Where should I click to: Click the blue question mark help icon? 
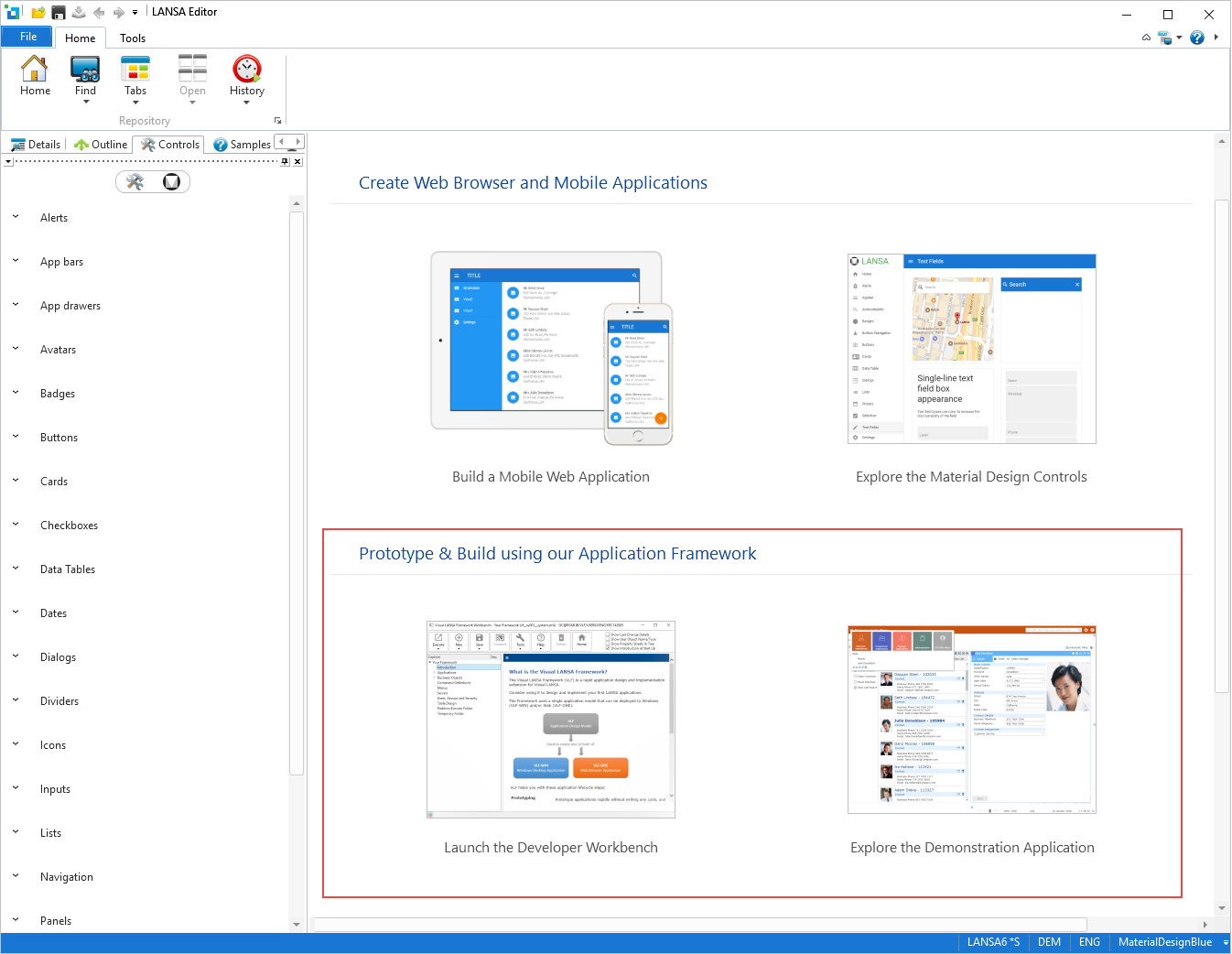click(x=1197, y=38)
